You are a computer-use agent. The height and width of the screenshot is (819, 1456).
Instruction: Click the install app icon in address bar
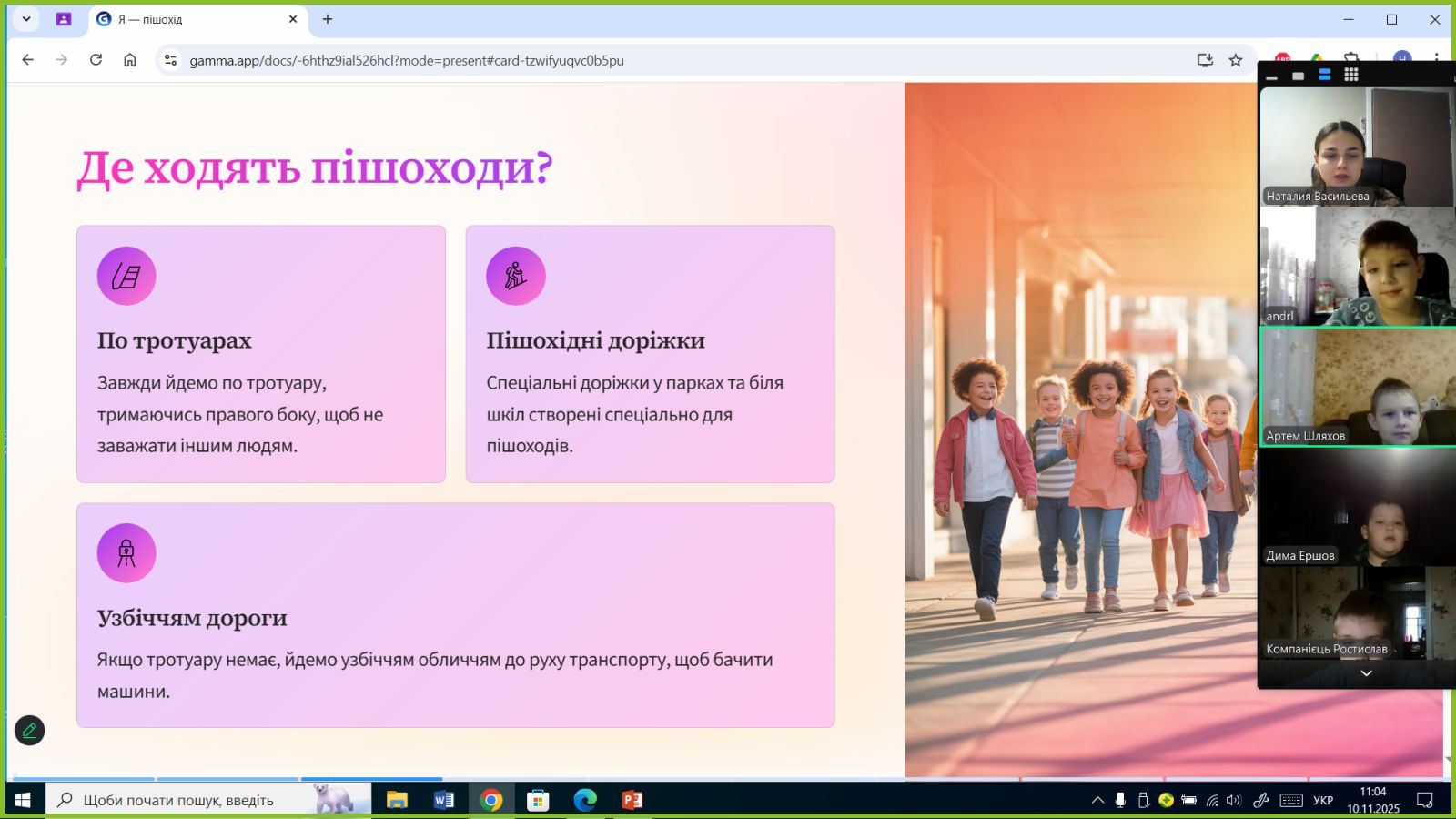click(x=1205, y=60)
